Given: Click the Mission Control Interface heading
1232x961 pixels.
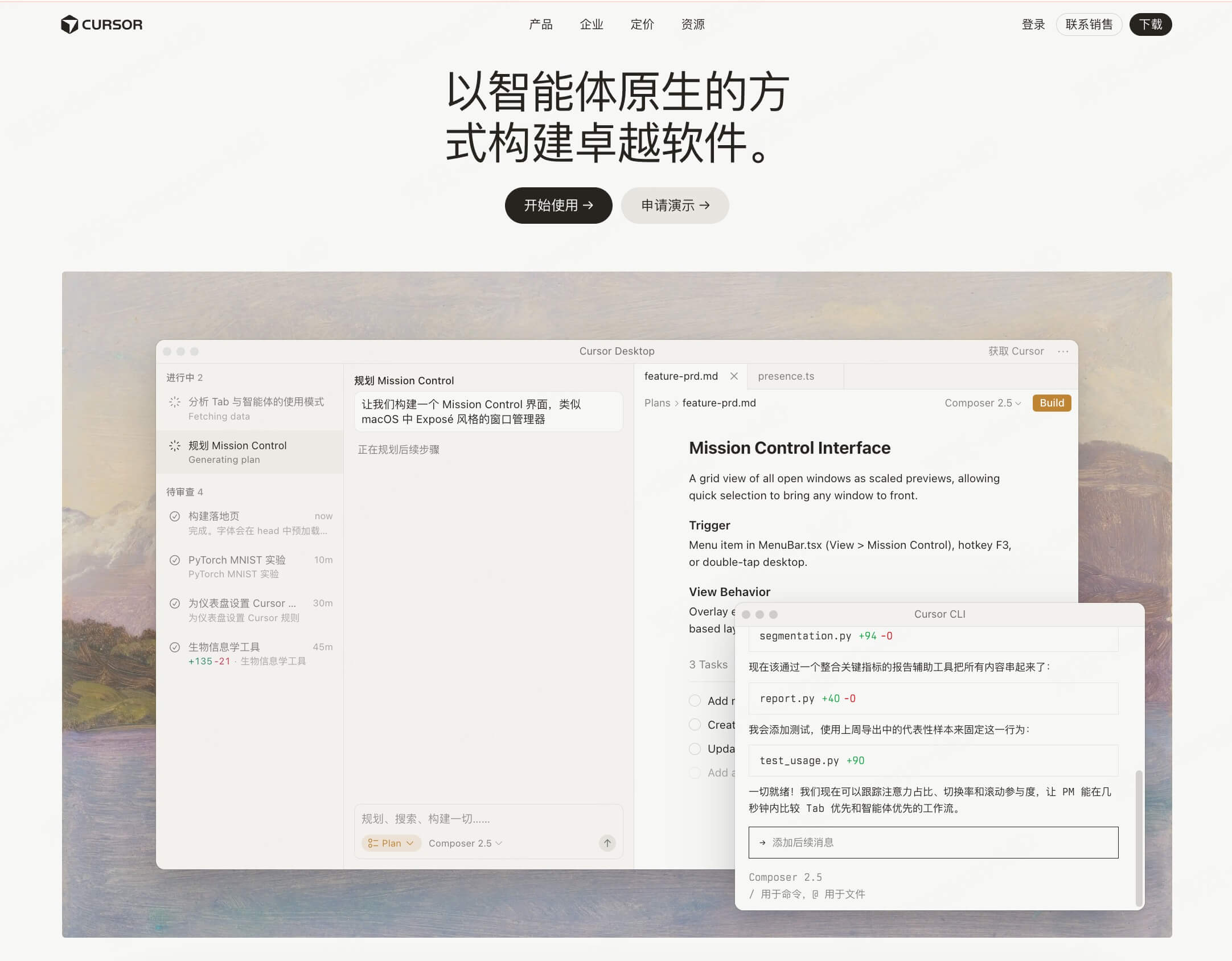Looking at the screenshot, I should [x=790, y=448].
